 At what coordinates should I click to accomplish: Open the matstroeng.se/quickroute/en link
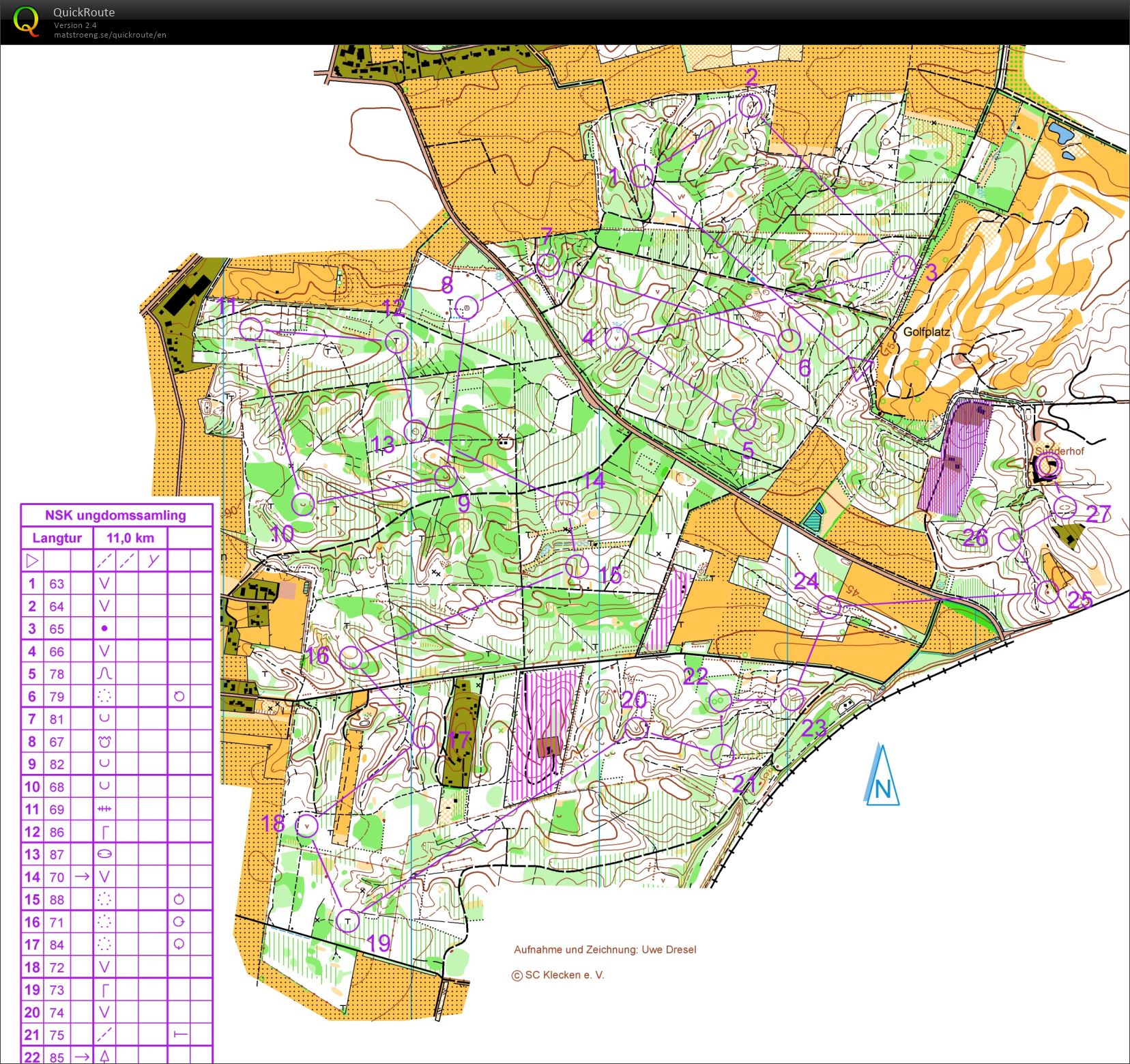pyautogui.click(x=110, y=35)
